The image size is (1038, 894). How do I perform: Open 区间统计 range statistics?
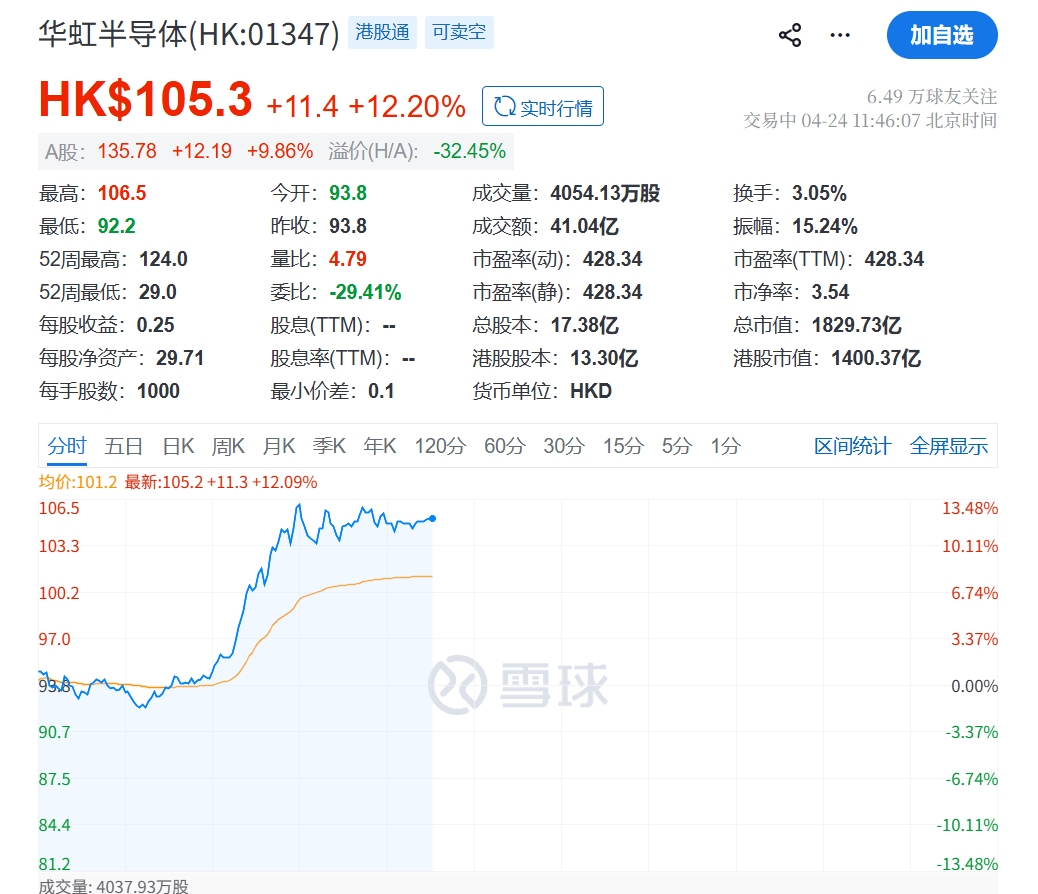[x=852, y=446]
